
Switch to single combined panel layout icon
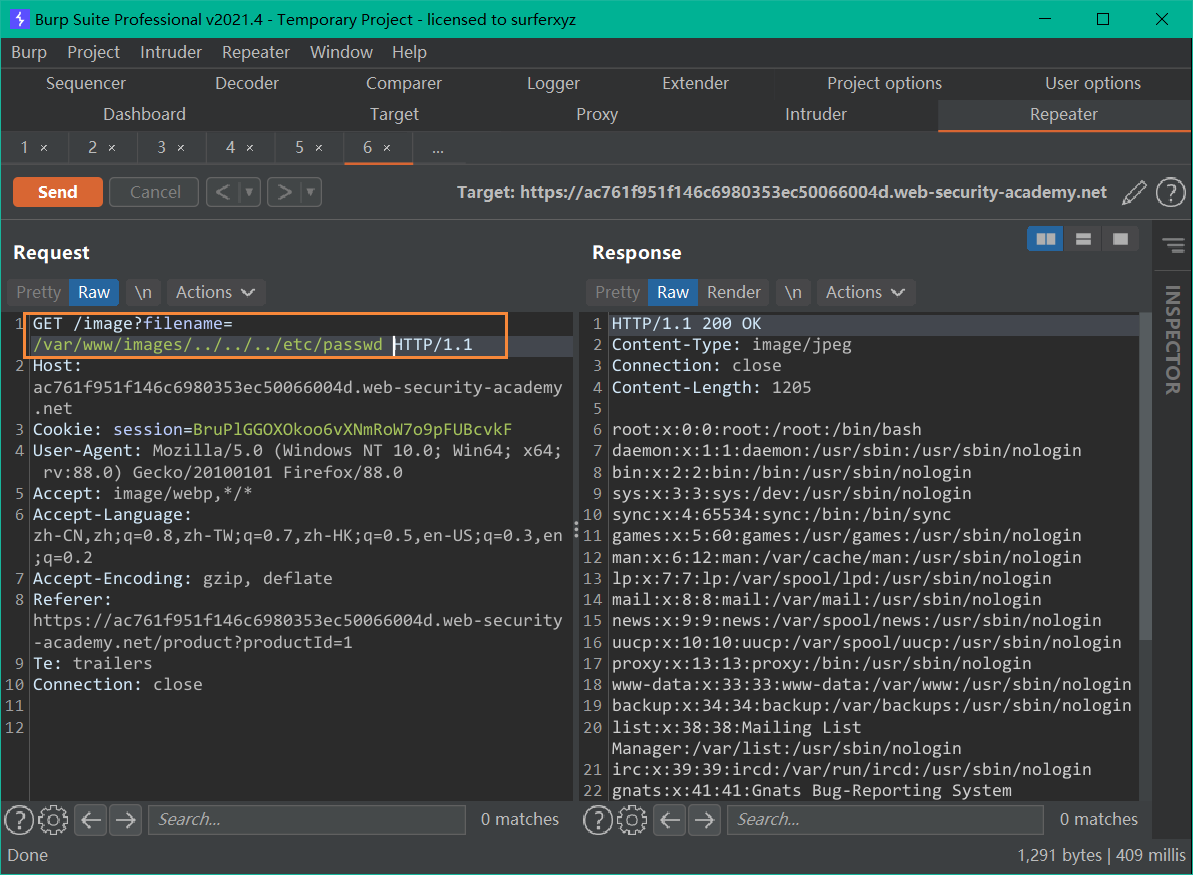pyautogui.click(x=1120, y=239)
